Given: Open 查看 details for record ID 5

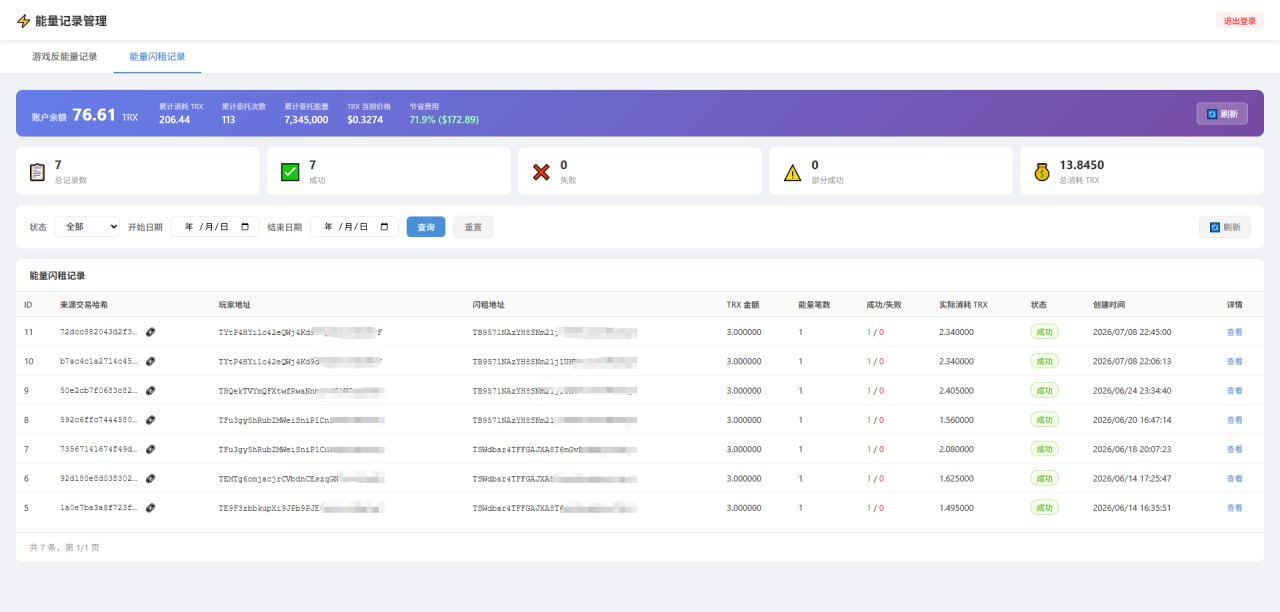Looking at the screenshot, I should (x=1234, y=508).
